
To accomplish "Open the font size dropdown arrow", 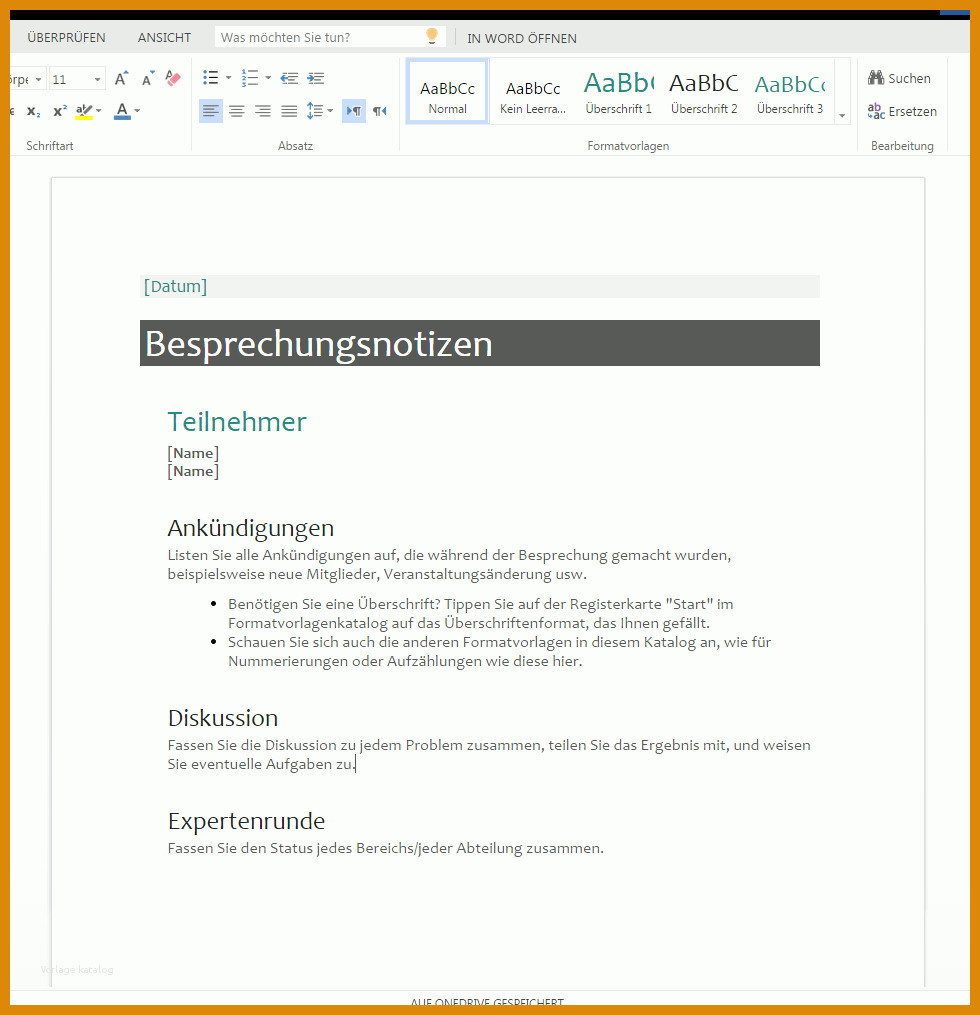I will pos(97,80).
